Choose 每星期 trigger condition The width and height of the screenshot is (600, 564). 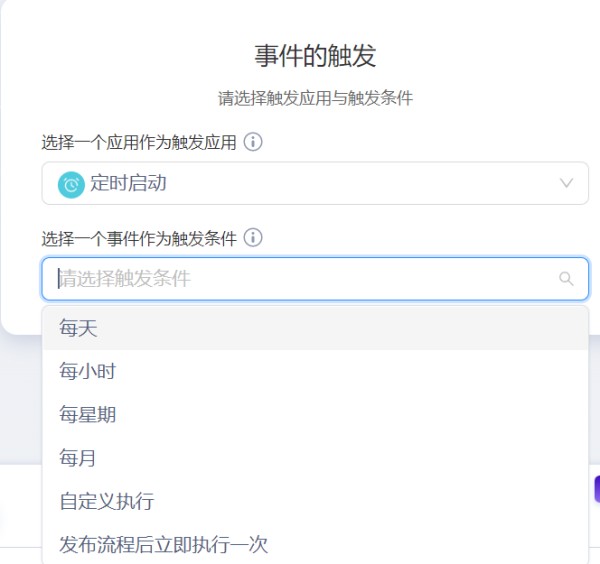[x=315, y=414]
